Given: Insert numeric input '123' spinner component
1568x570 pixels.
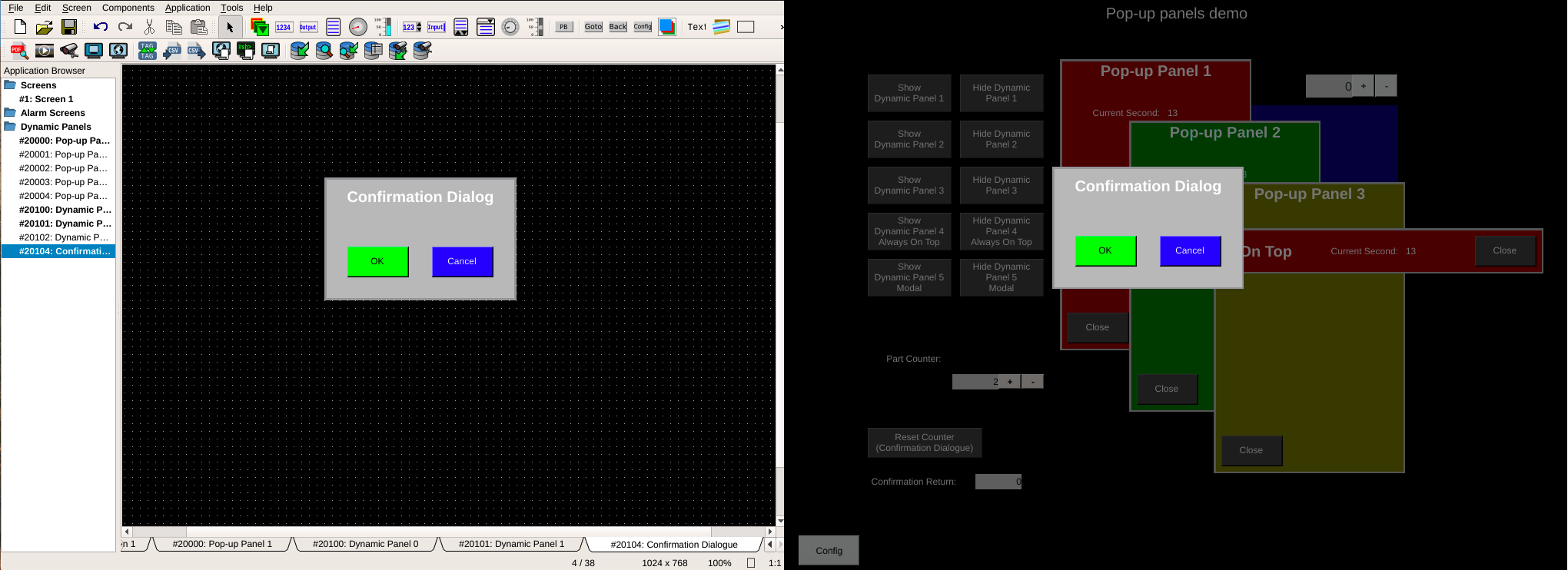Looking at the screenshot, I should [x=412, y=27].
